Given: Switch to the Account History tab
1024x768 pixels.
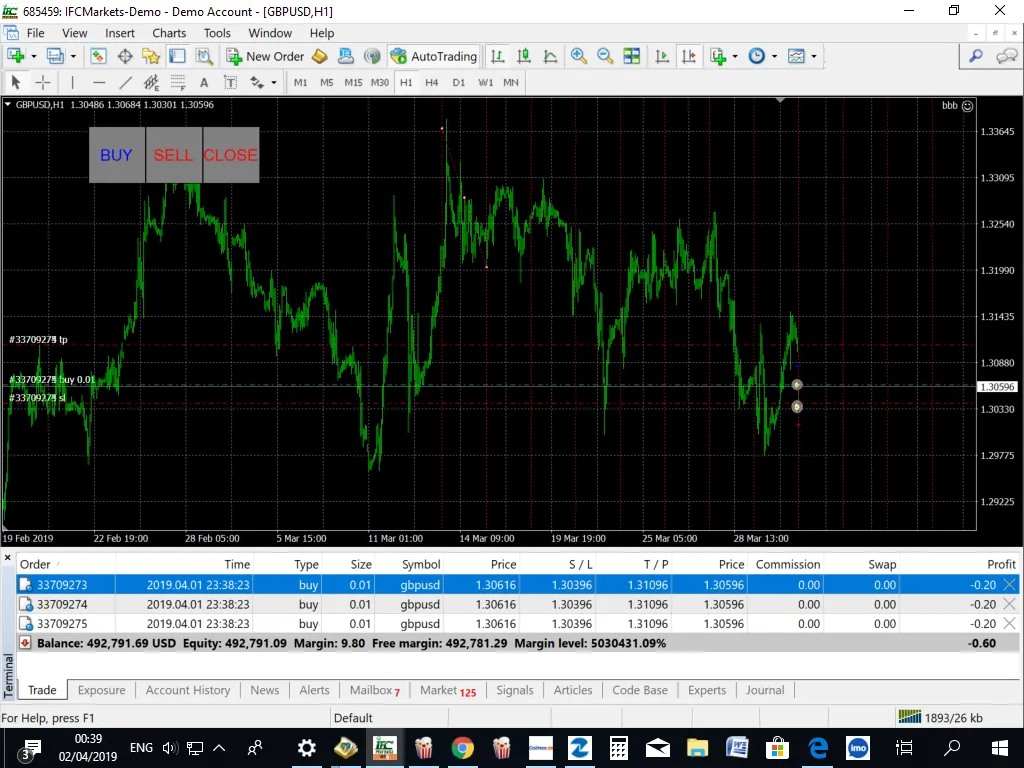Looking at the screenshot, I should pos(188,690).
